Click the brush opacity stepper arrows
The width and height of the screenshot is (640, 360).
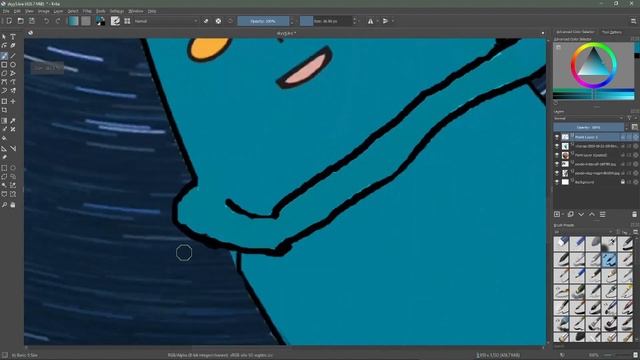(291, 21)
